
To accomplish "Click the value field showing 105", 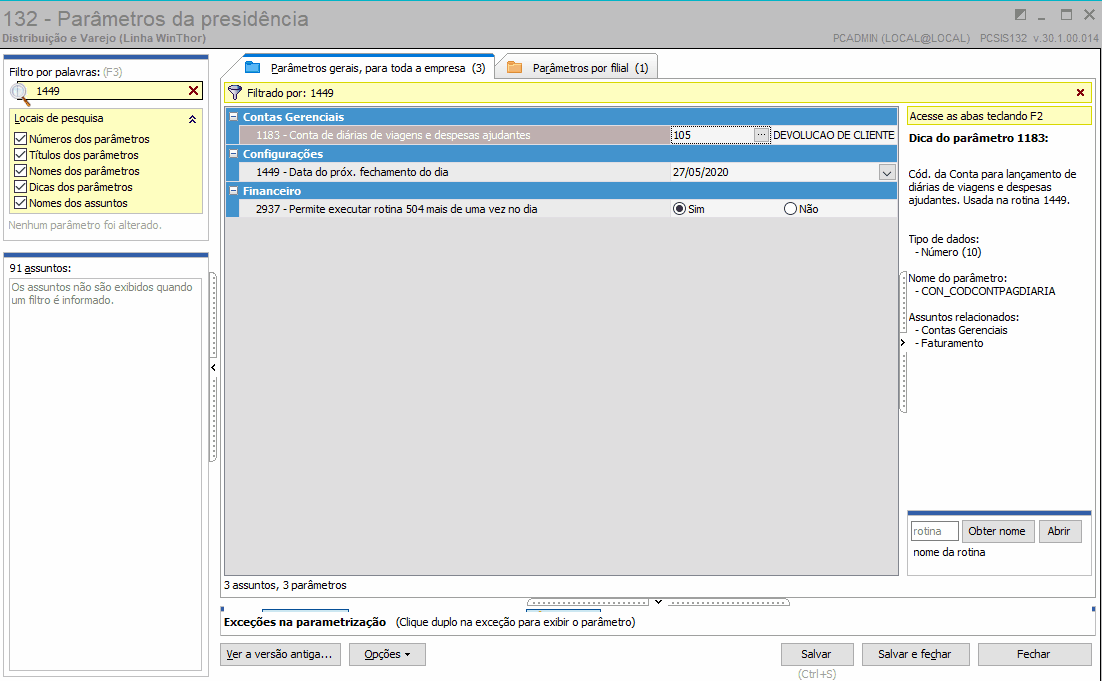I will pyautogui.click(x=713, y=135).
